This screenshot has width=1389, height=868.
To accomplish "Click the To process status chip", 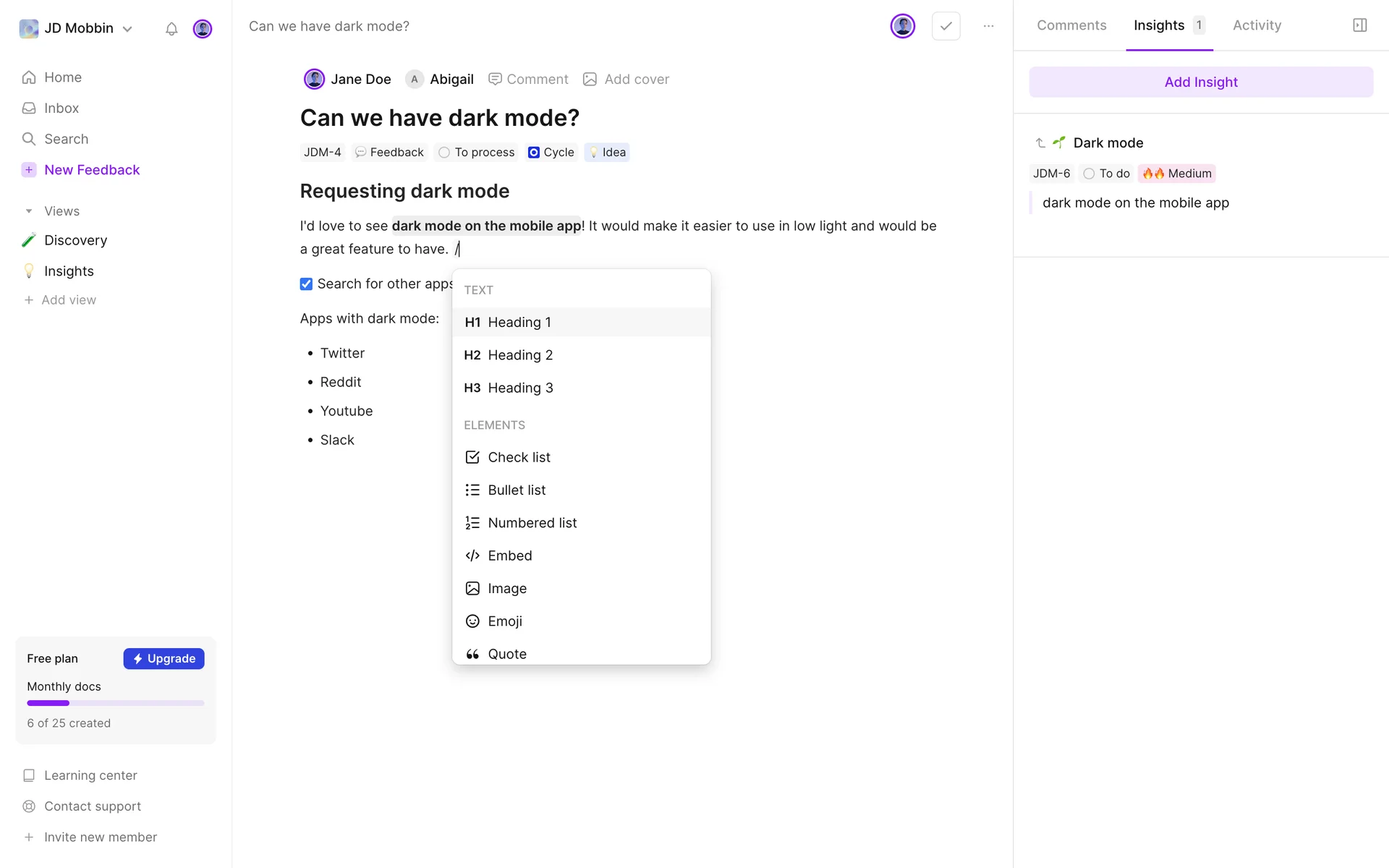I will point(477,153).
